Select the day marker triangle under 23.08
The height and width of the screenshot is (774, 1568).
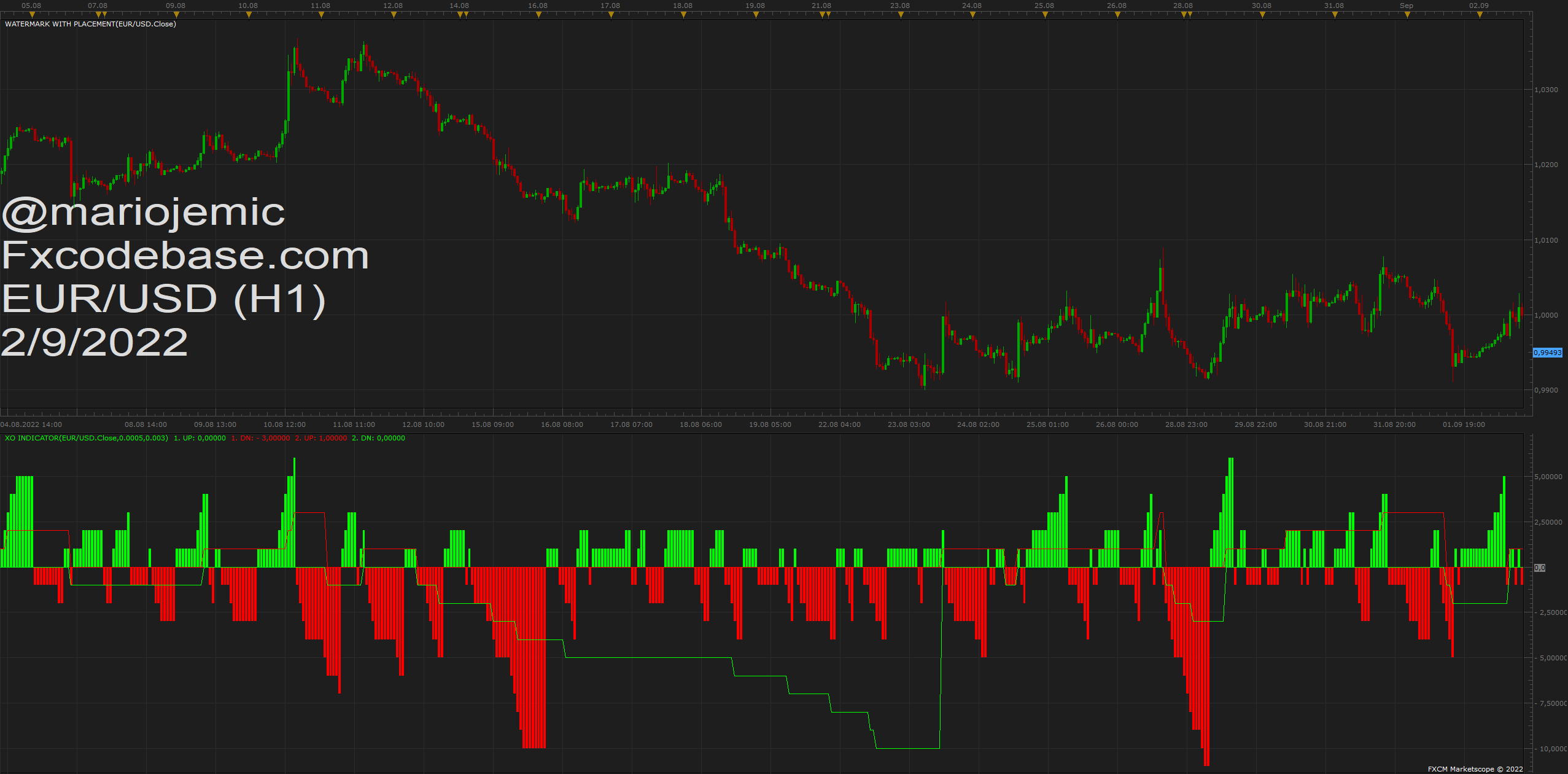[x=901, y=15]
